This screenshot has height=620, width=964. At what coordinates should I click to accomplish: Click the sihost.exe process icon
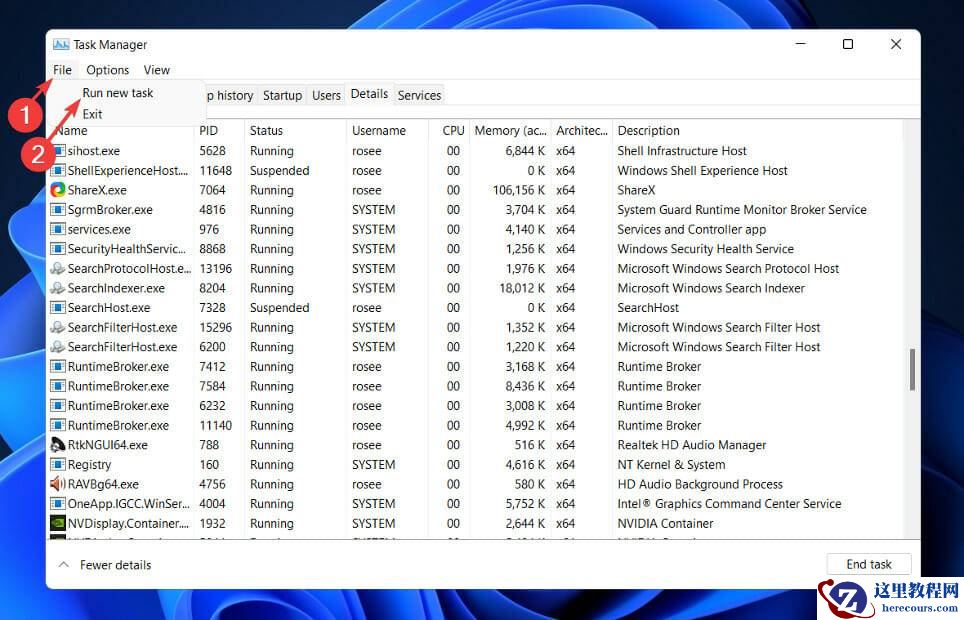tap(58, 151)
